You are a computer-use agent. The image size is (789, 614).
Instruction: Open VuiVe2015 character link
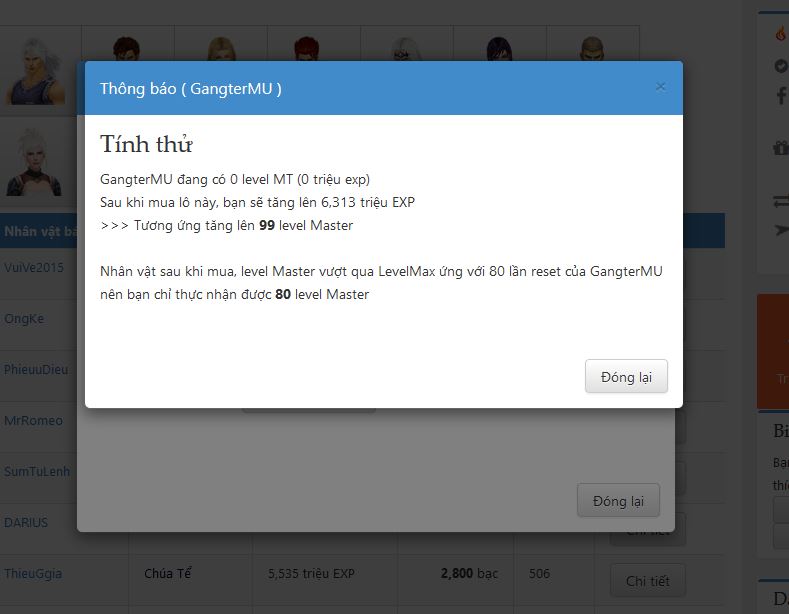tap(34, 267)
